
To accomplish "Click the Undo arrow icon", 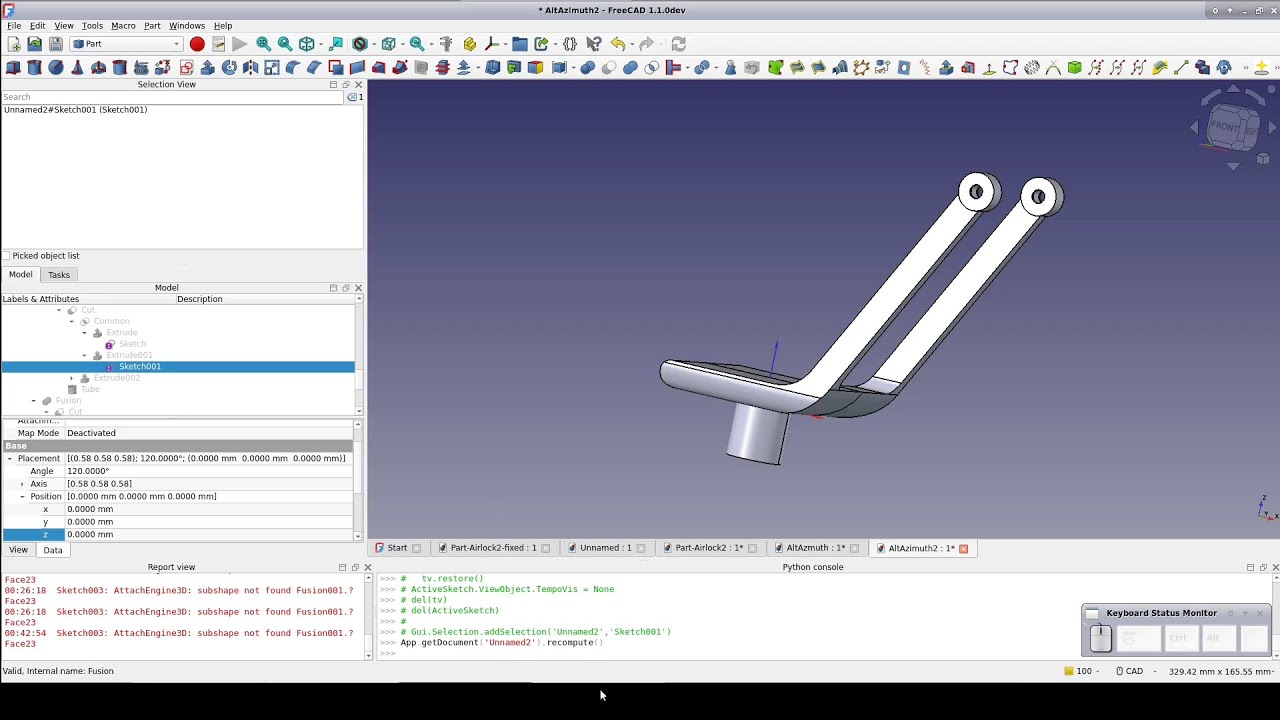I will 618,44.
